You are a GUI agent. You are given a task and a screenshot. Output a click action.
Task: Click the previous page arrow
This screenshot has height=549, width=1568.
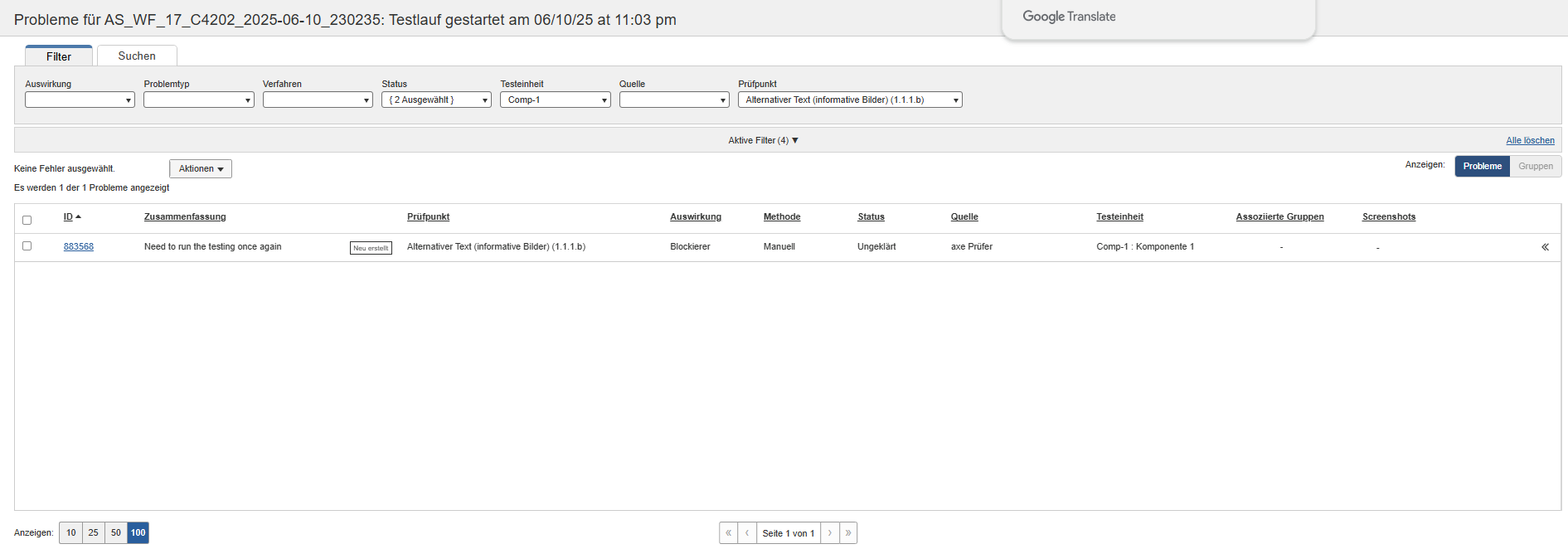point(747,533)
